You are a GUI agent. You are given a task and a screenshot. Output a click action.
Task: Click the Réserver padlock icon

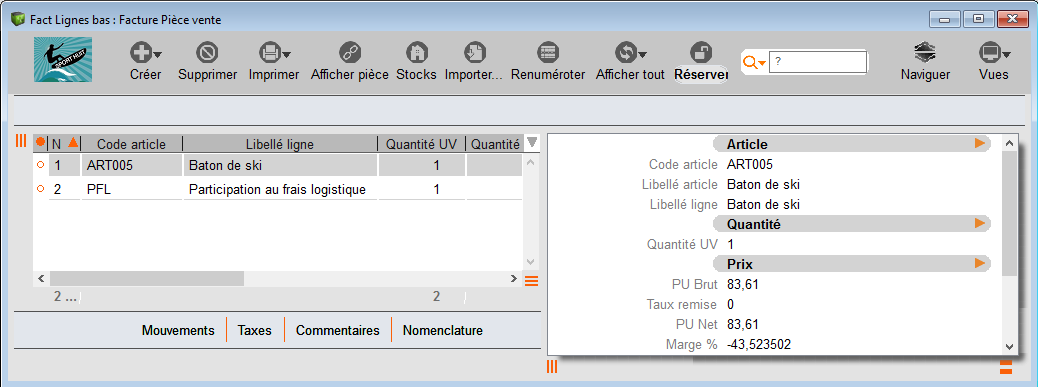coord(700,52)
